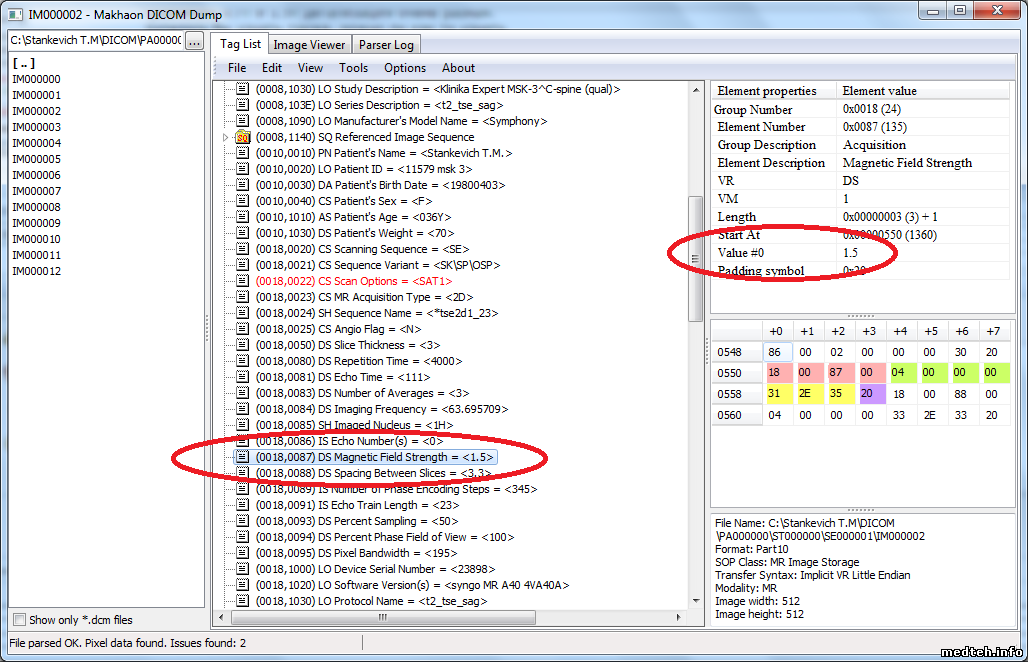1028x662 pixels.
Task: Click the tag icon next to Magnetic Field Strength
Action: (x=242, y=457)
